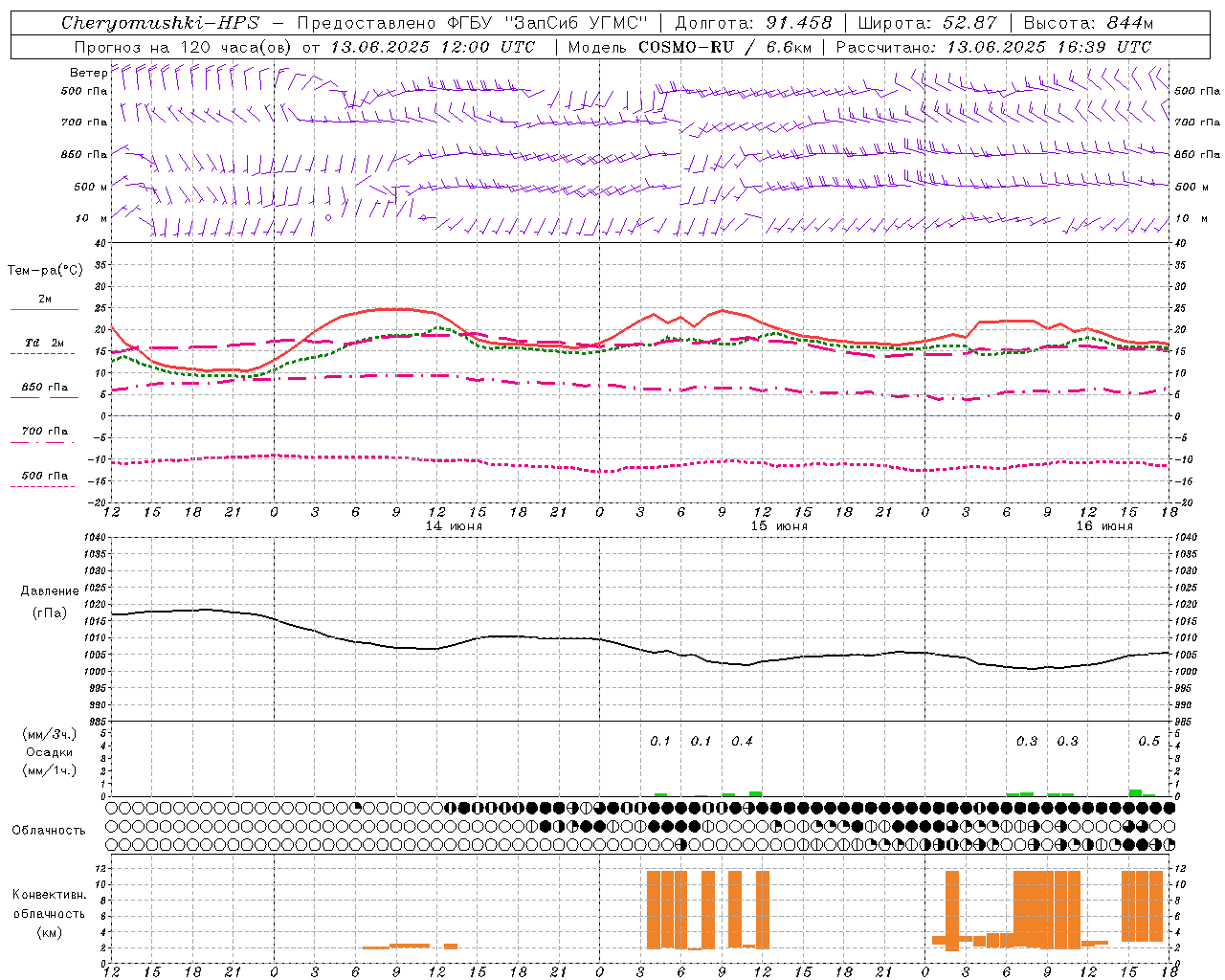Click the Td 2м legend entry
The image size is (1225, 980).
pyautogui.click(x=45, y=343)
